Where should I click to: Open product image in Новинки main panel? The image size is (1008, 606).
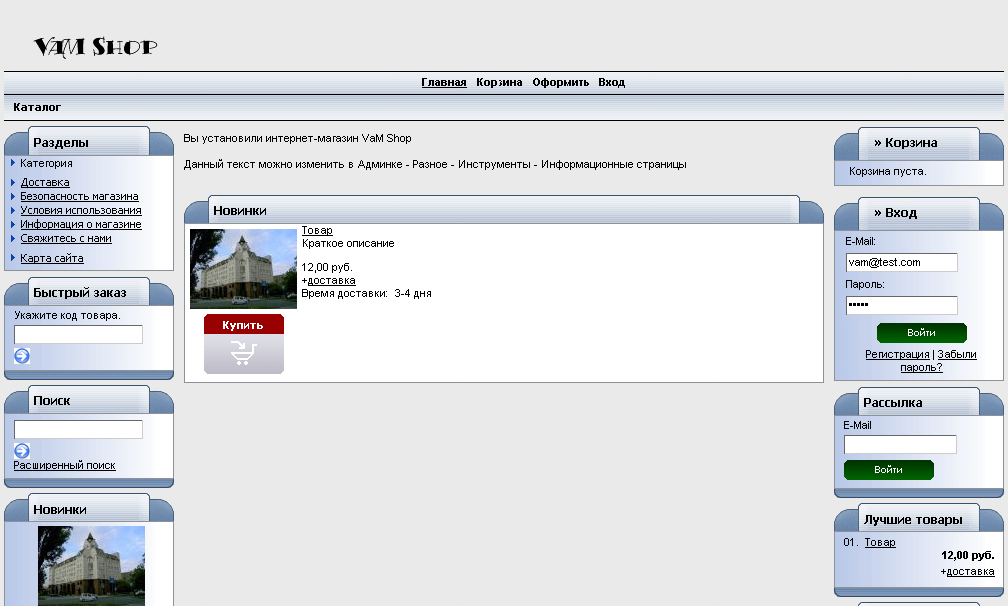click(x=243, y=268)
